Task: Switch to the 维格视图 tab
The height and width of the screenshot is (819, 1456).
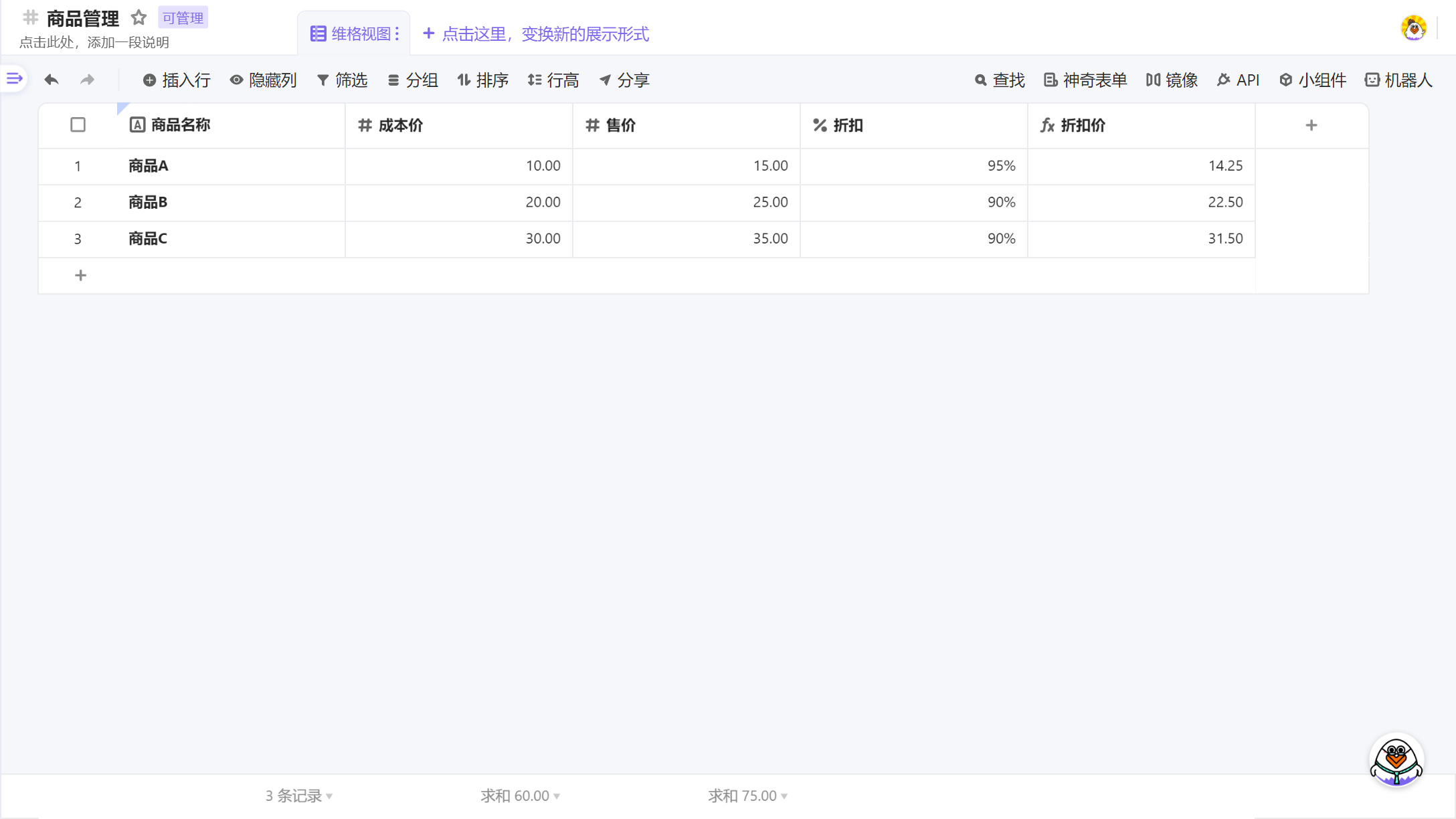Action: click(x=354, y=33)
